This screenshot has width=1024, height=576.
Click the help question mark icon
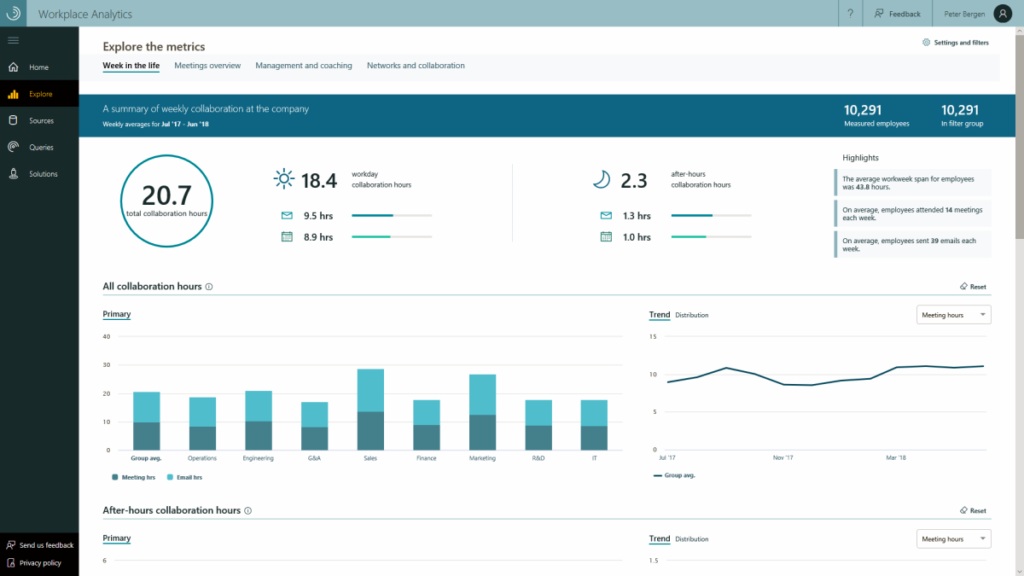[851, 13]
